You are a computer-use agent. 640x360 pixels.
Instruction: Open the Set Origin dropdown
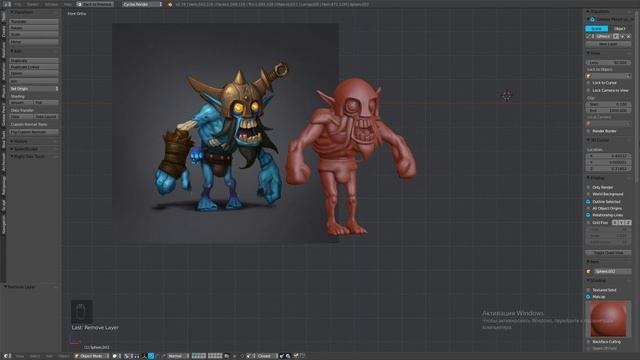[34, 89]
